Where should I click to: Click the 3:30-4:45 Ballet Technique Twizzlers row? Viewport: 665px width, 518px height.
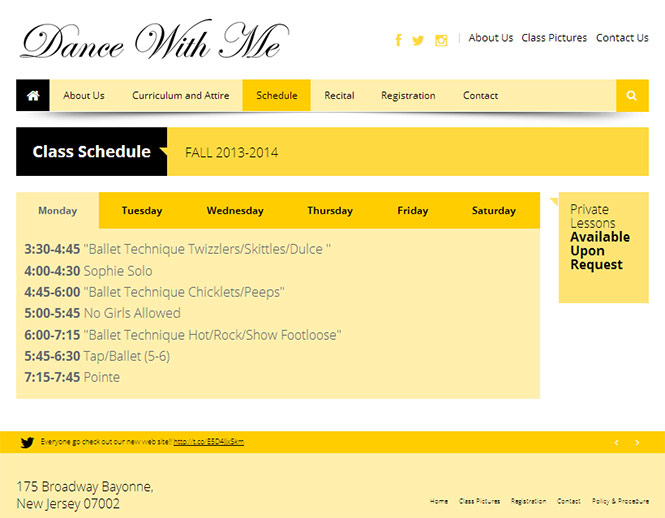(x=177, y=249)
